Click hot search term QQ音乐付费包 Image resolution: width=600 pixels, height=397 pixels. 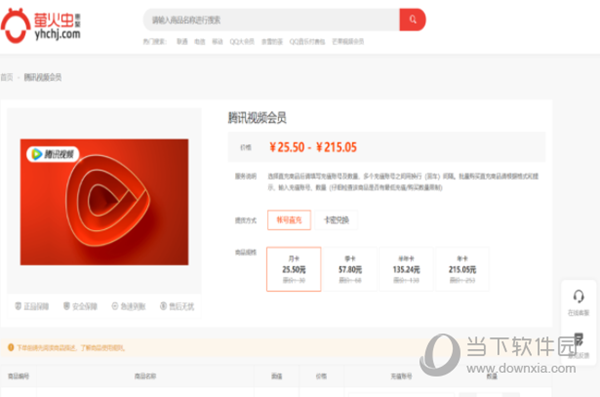[x=307, y=41]
